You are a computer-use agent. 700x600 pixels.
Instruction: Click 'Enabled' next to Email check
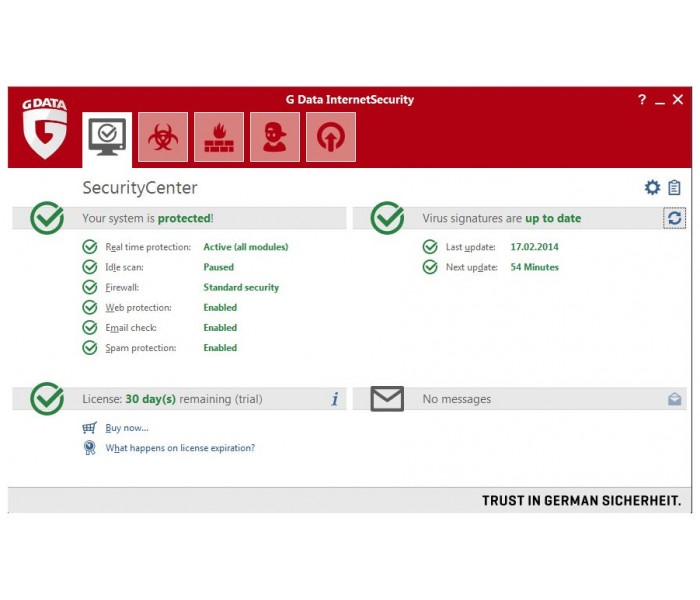220,327
